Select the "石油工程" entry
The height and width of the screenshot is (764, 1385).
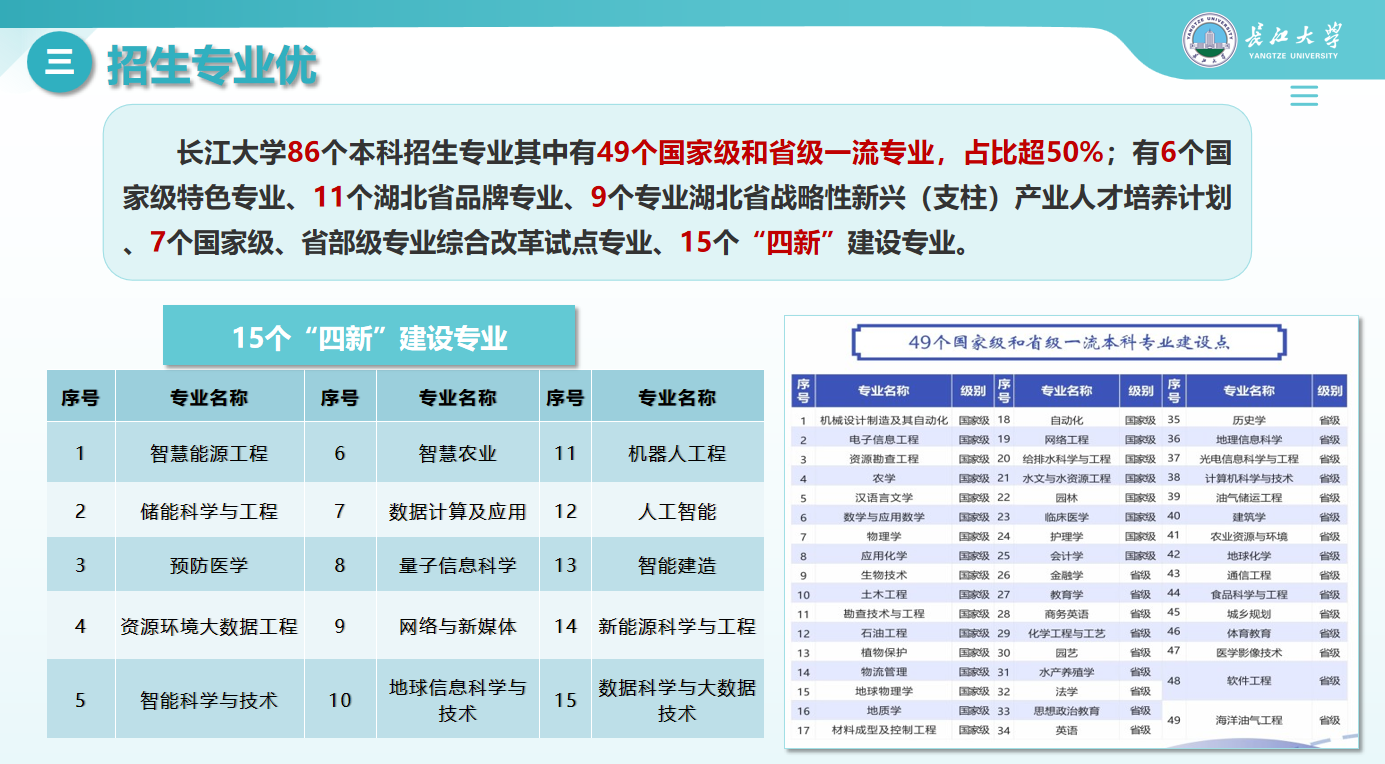884,633
